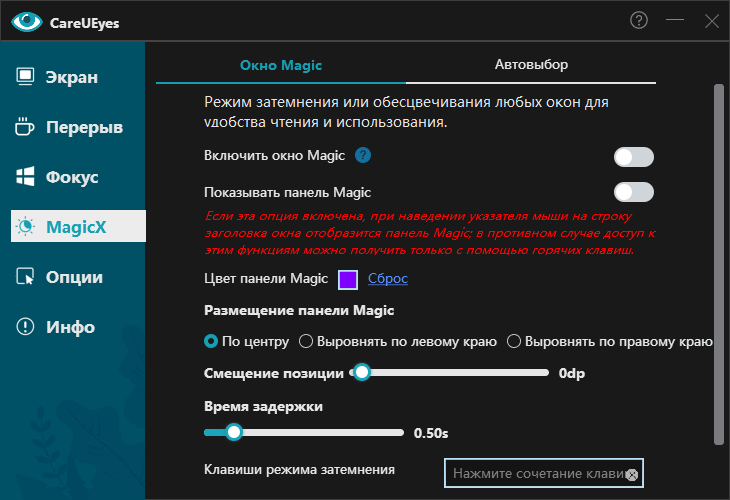The image size is (730, 500).
Task: Click the Опции cursor icon in sidebar
Action: 26,277
